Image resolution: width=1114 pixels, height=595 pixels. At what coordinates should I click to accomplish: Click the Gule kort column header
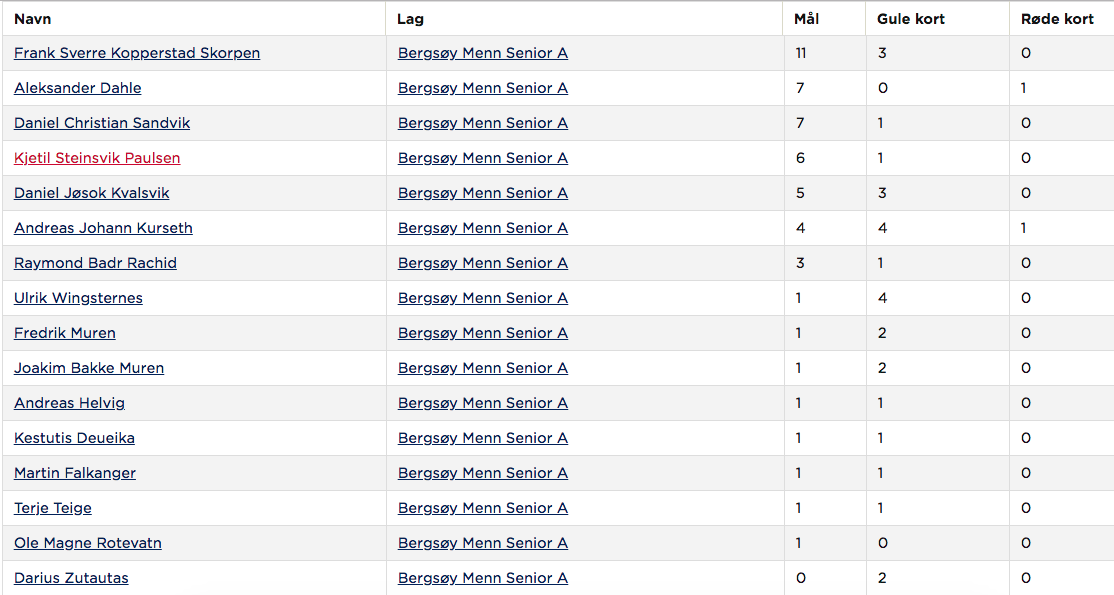[911, 19]
